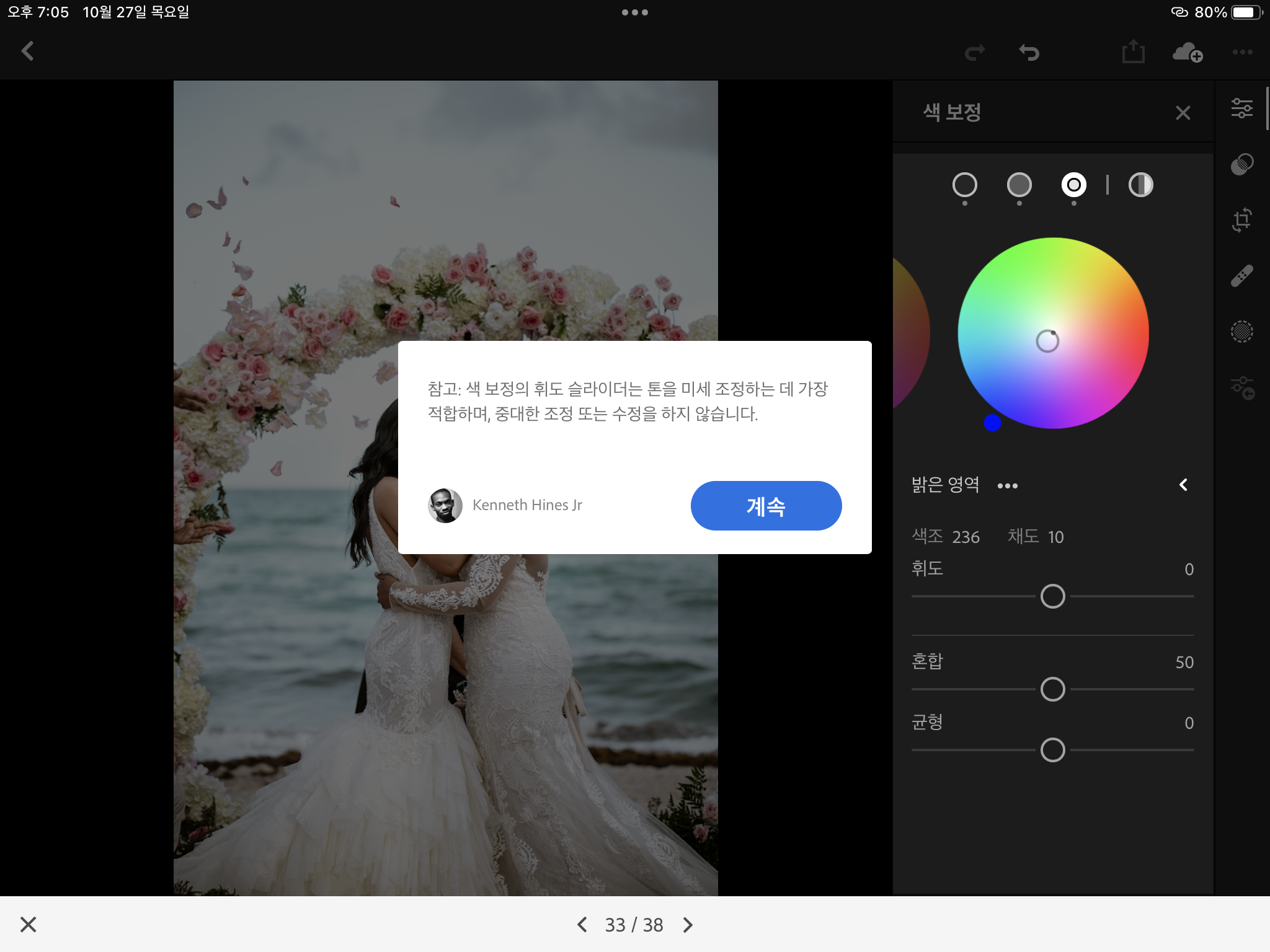Viewport: 1270px width, 952px height.
Task: Select the Healing brush tool
Action: pos(1241,276)
